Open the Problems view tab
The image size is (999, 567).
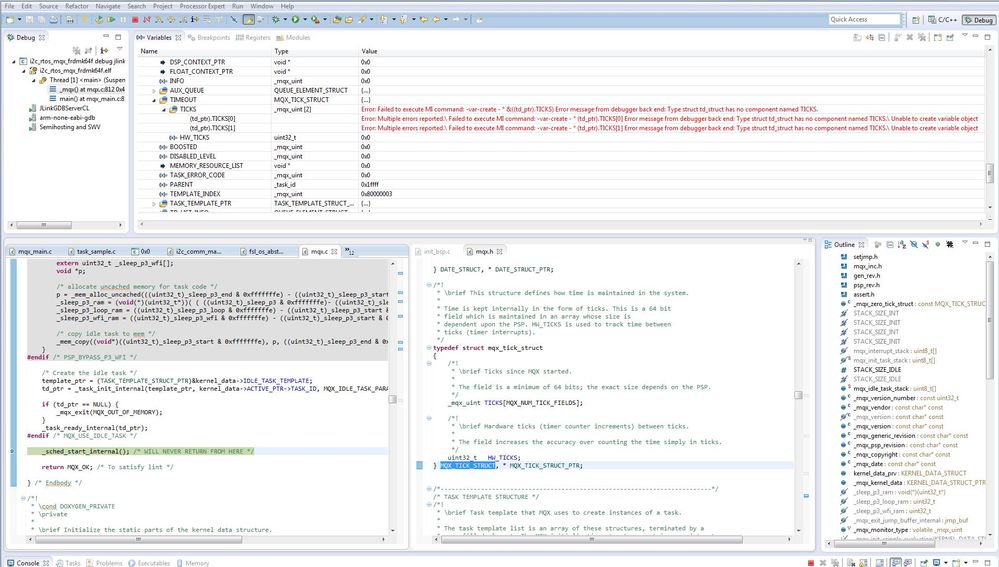click(107, 562)
